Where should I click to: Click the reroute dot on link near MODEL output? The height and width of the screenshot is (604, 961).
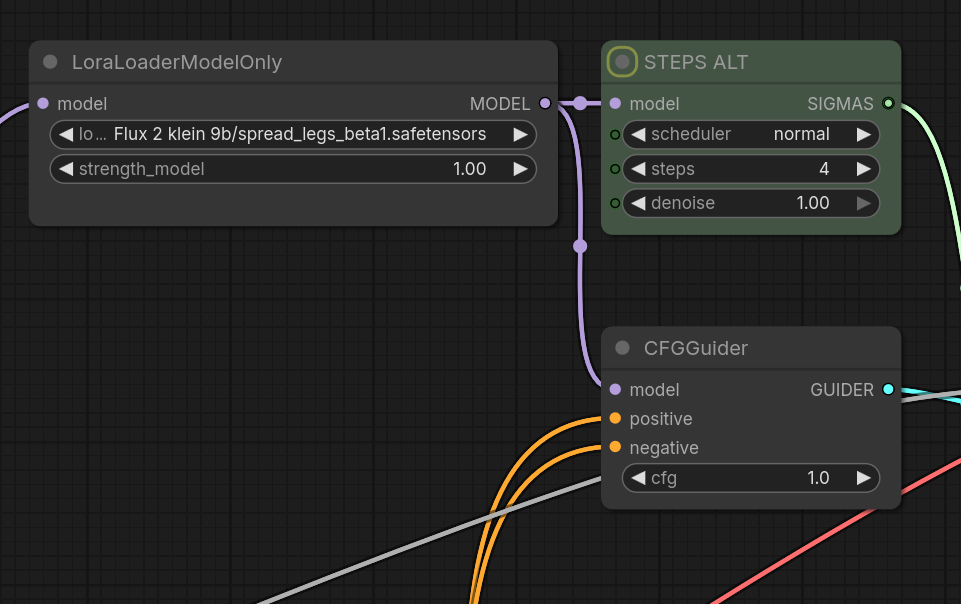[x=580, y=104]
